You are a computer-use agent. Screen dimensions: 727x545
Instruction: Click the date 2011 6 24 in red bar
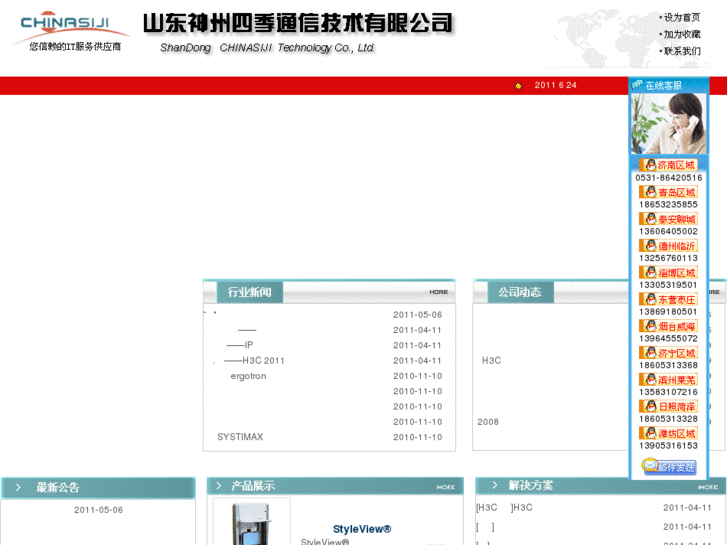(x=555, y=85)
